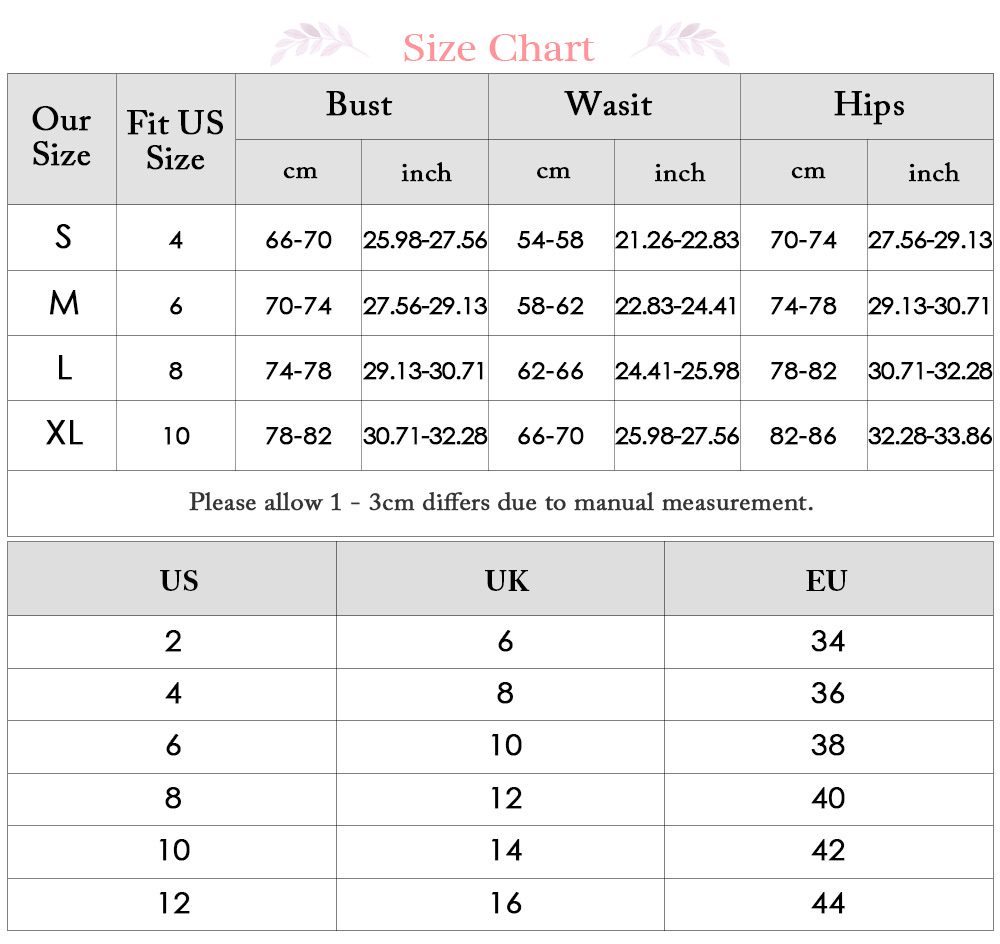Click bust value 74-78 in L row
The height and width of the screenshot is (944, 1000).
[298, 369]
